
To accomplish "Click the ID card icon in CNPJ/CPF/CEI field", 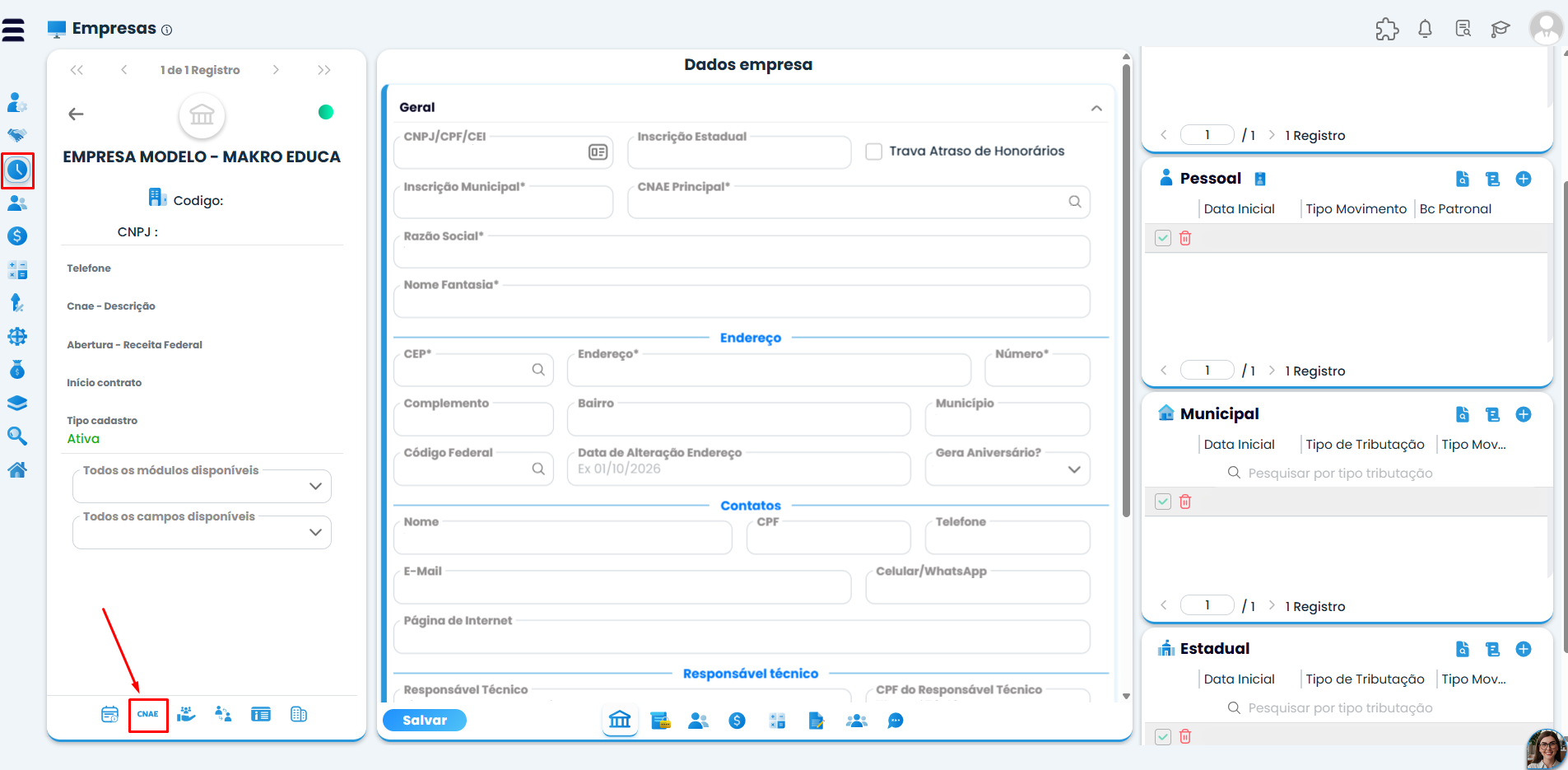I will coord(598,152).
